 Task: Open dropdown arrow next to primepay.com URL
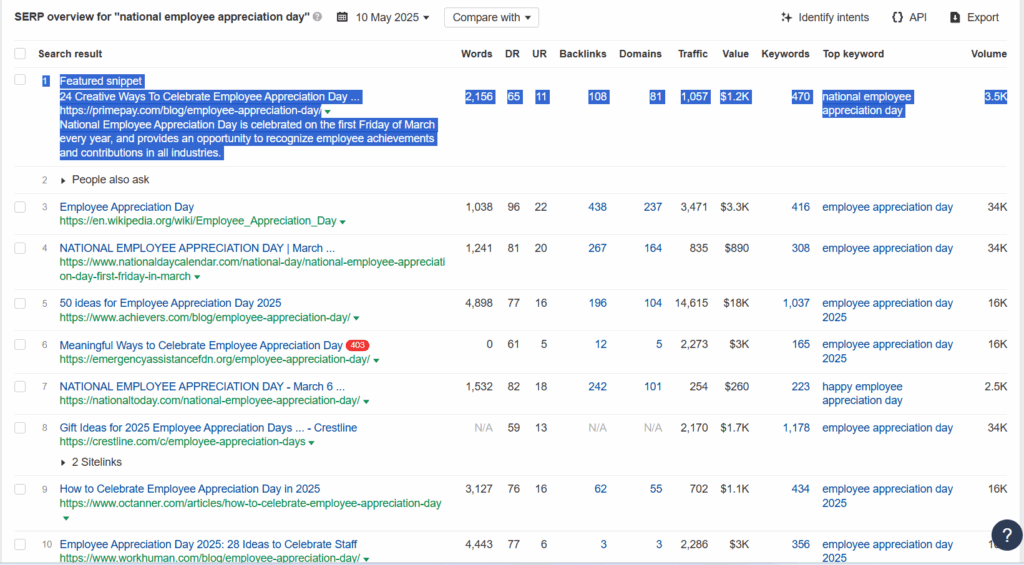coord(327,112)
